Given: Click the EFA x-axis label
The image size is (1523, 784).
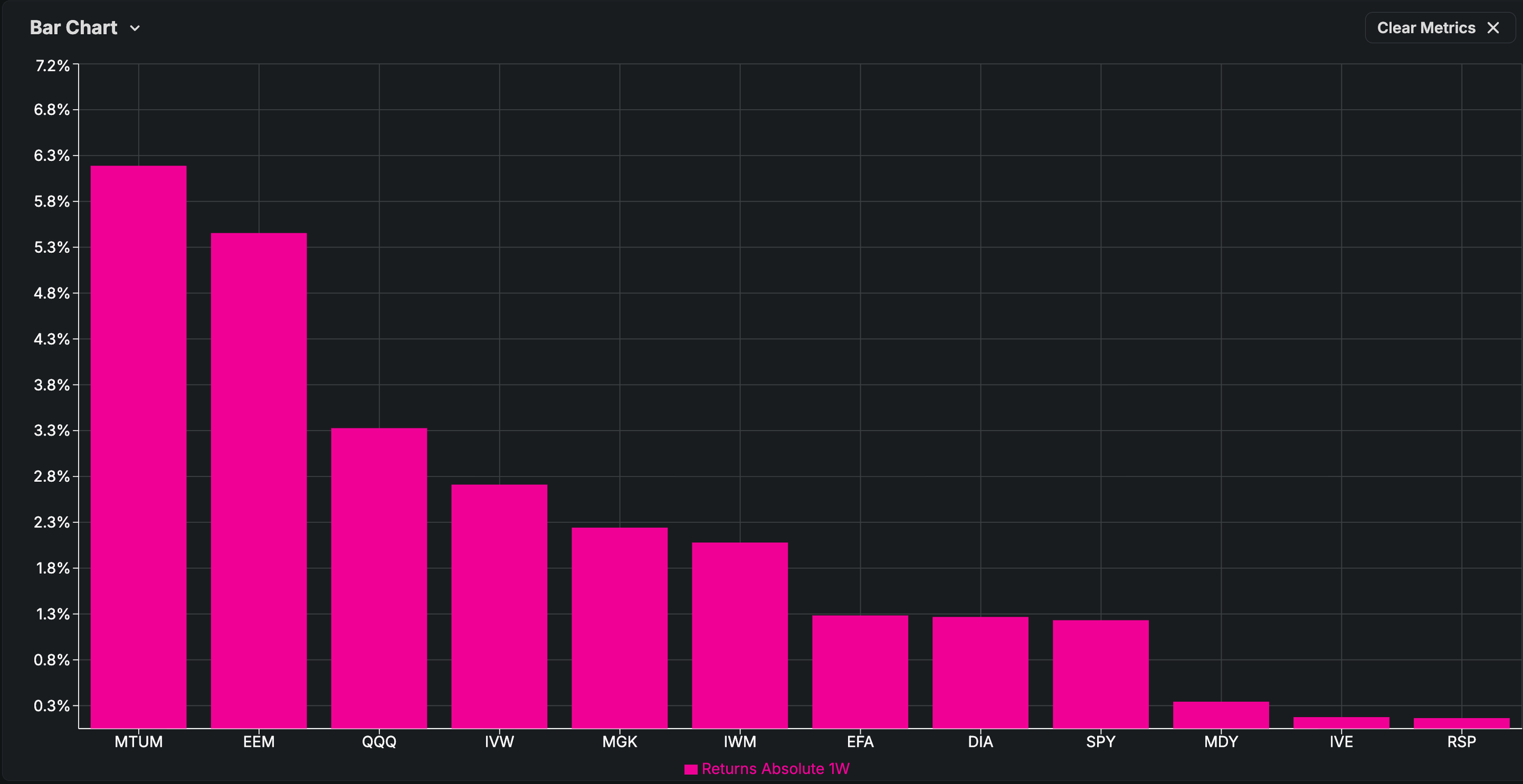Looking at the screenshot, I should pyautogui.click(x=860, y=742).
